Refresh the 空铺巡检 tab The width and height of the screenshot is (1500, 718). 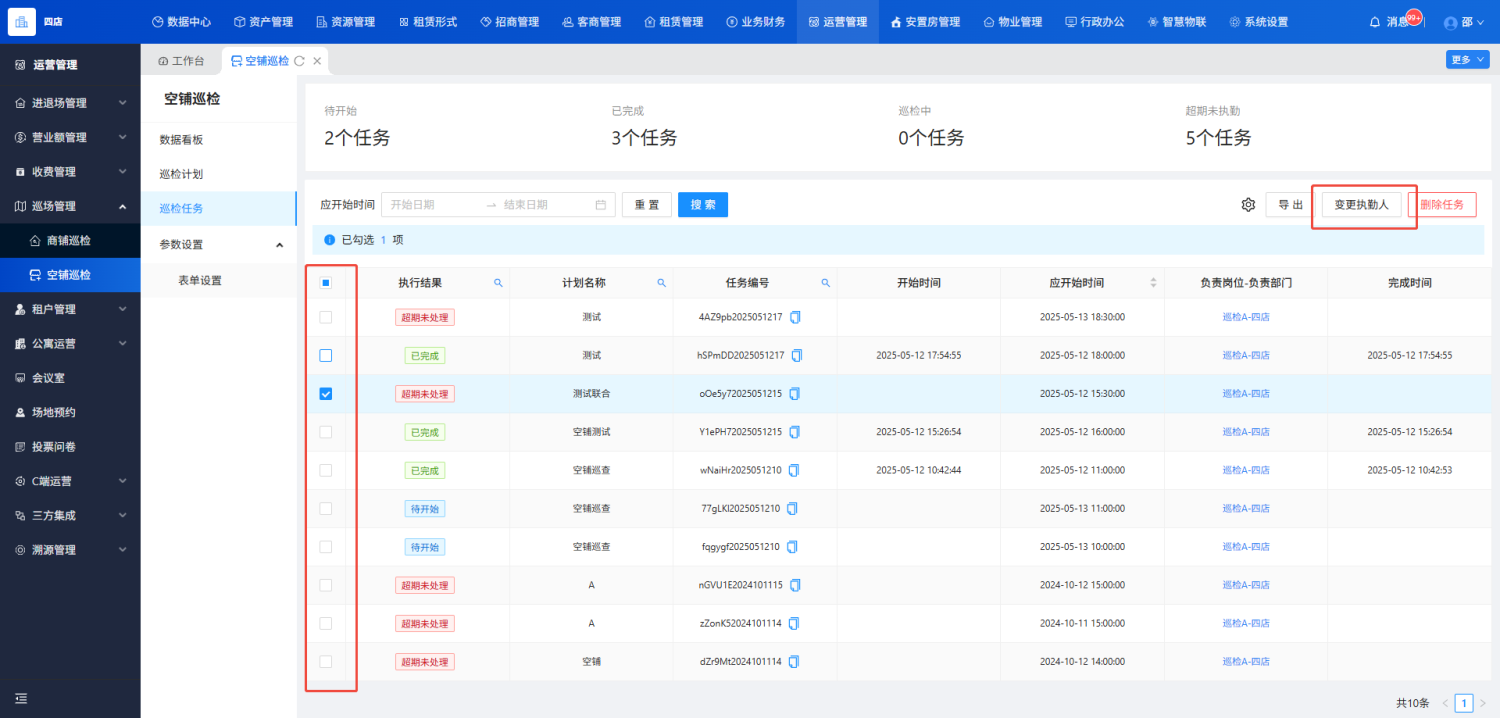299,61
